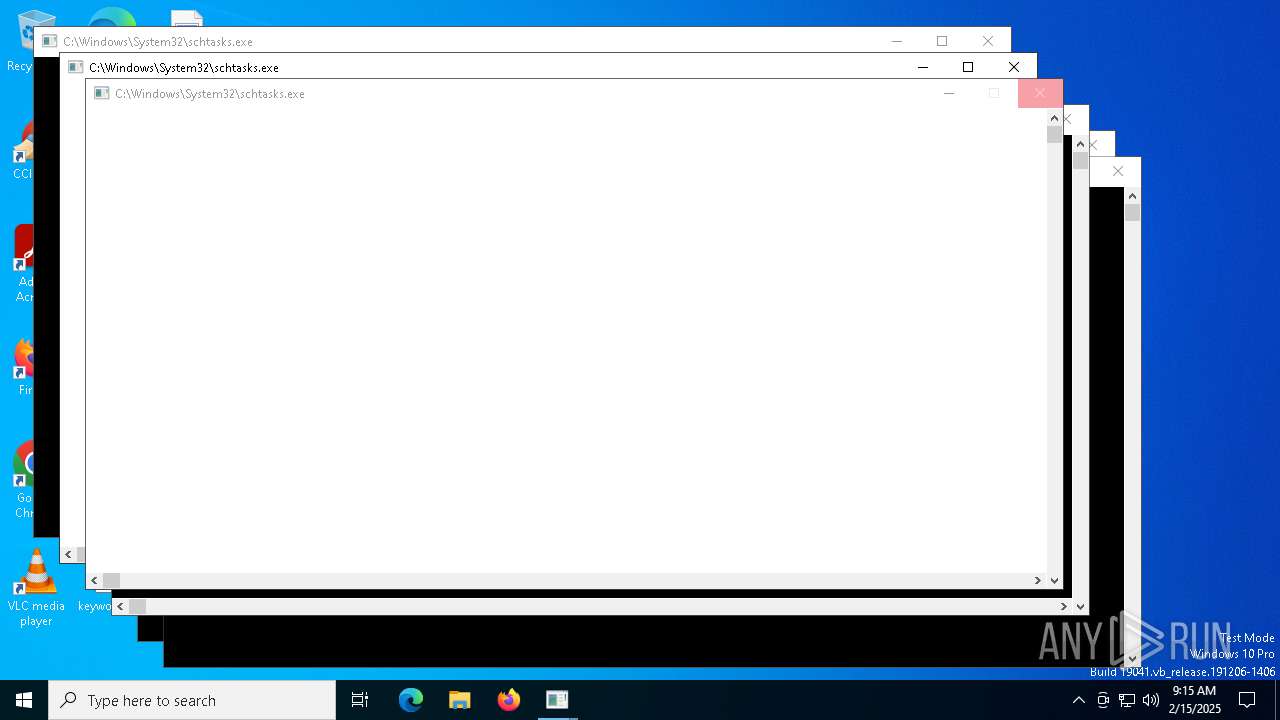Show hidden system tray icons
This screenshot has width=1280, height=720.
(x=1078, y=700)
